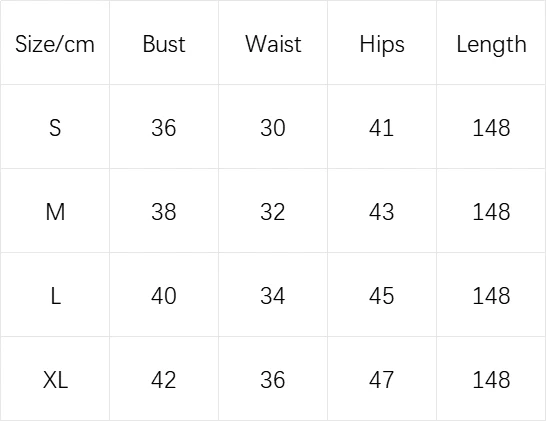Viewport: 546px width, 421px height.
Task: Select the Bust column header
Action: coord(164,44)
